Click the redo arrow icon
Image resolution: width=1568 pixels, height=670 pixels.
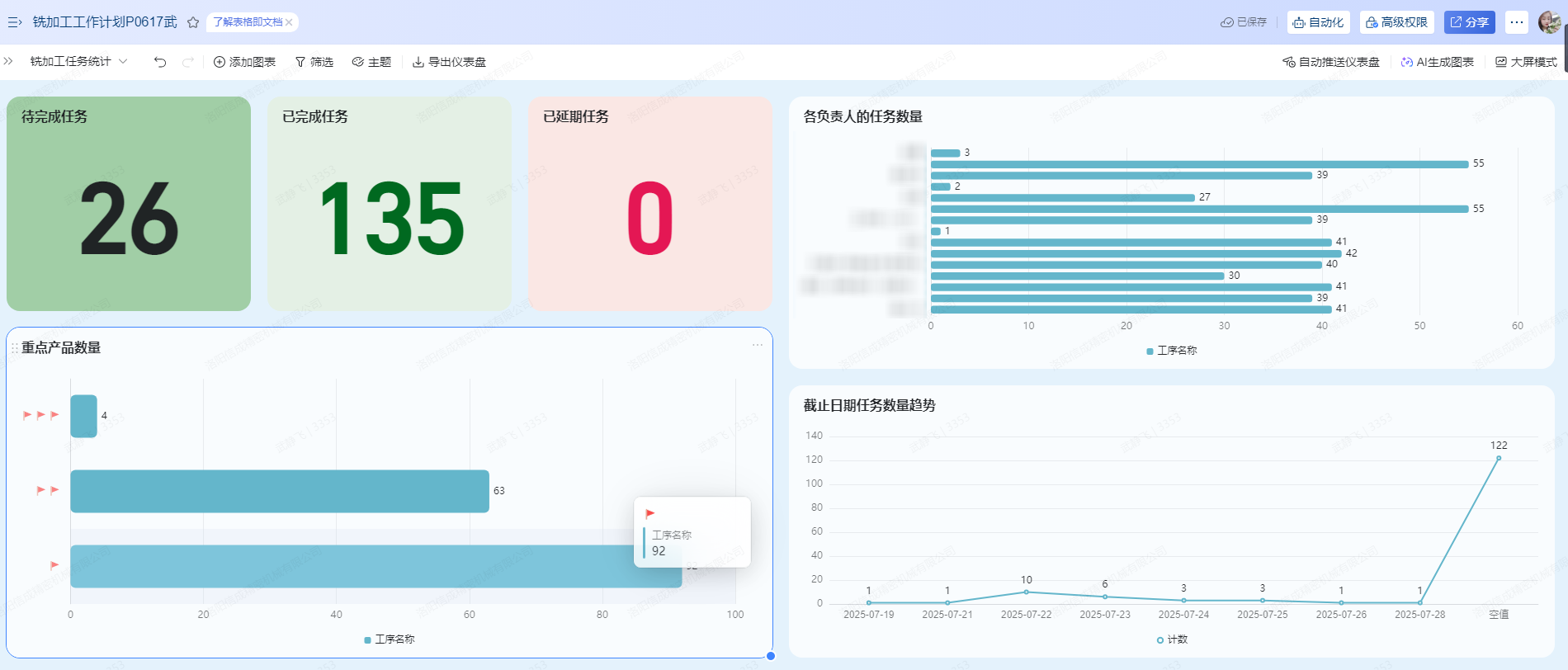point(188,62)
